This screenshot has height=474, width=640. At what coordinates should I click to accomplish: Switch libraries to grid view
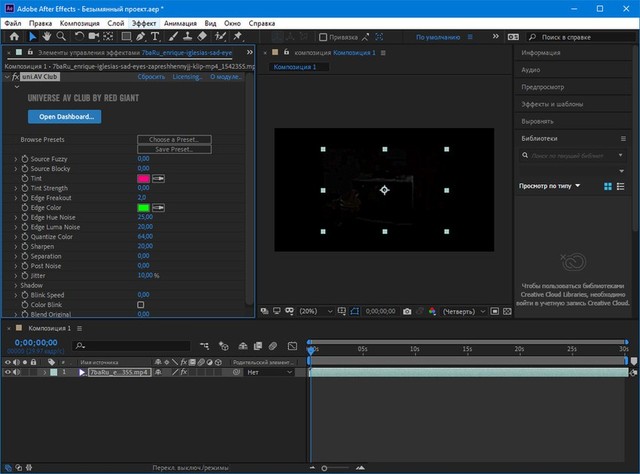tap(607, 186)
